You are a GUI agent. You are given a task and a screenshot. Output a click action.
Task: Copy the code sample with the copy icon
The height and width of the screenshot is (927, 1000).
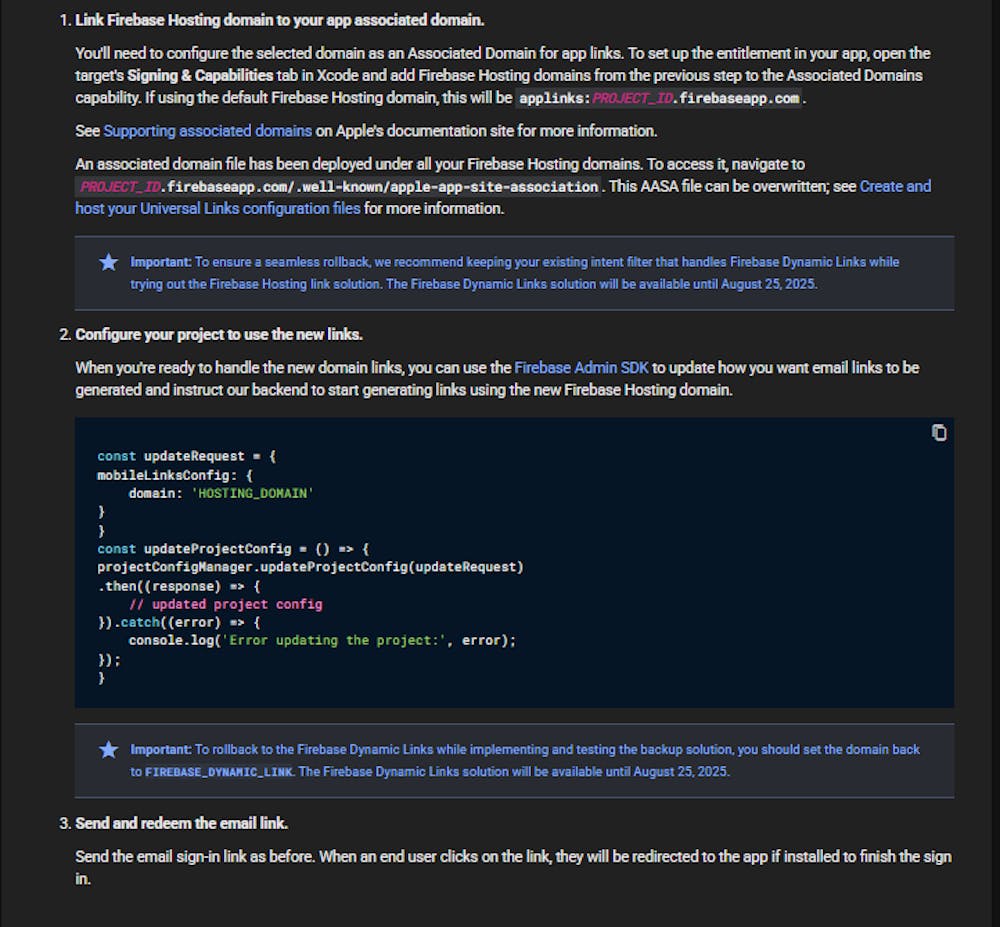pos(939,433)
